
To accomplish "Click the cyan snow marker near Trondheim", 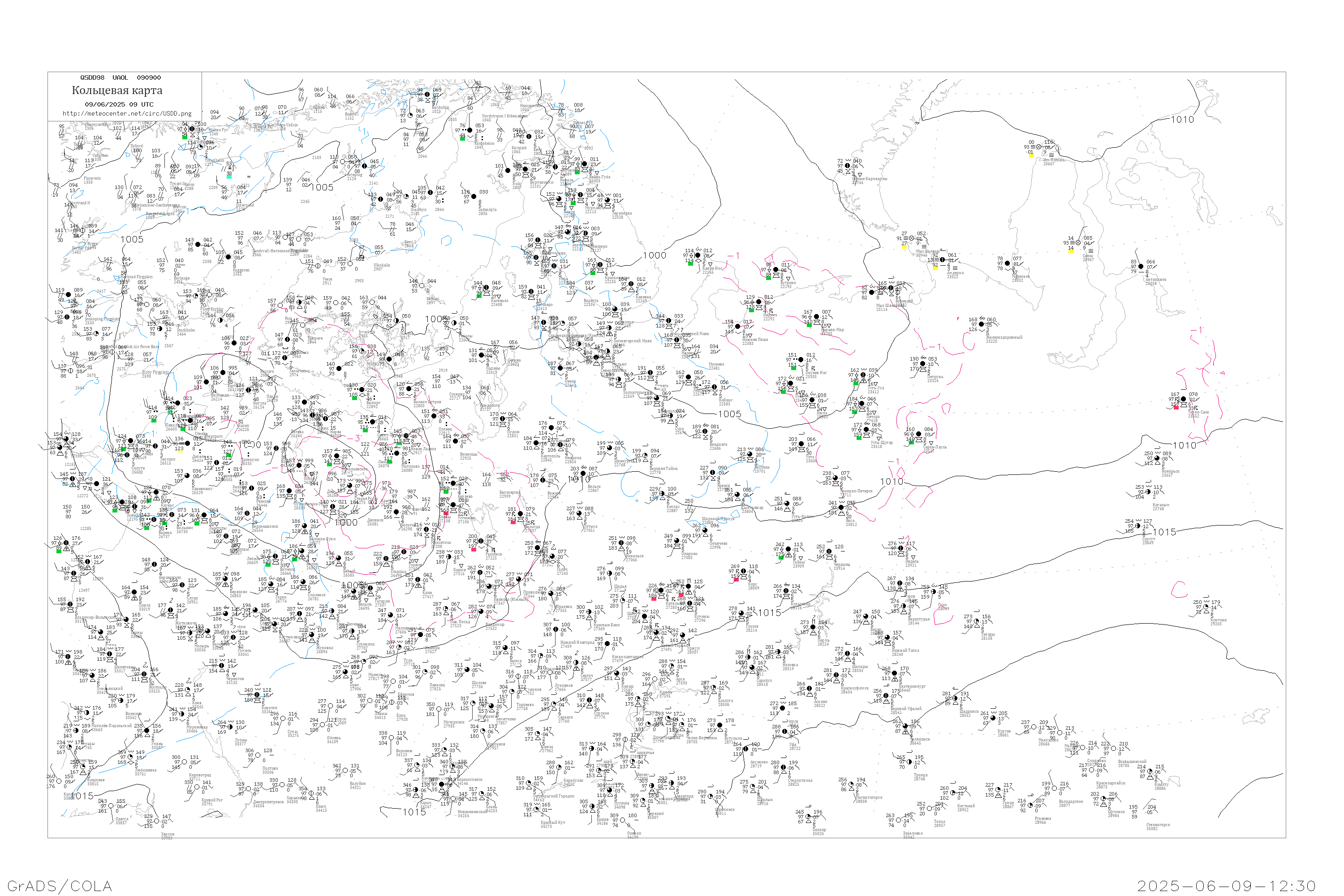I will 229,176.
